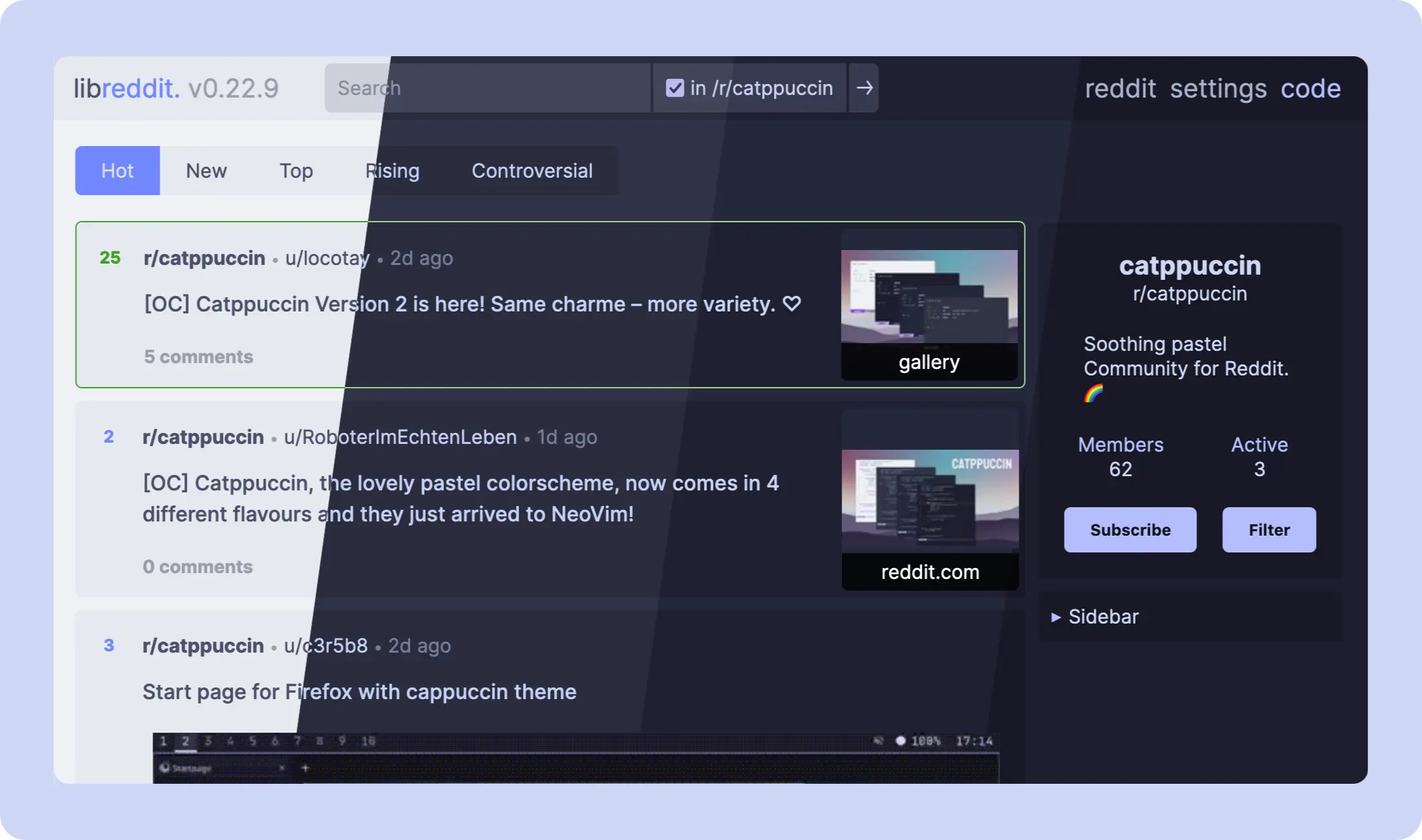The image size is (1422, 840).
Task: Switch to the Controversial sorting tab
Action: [532, 171]
